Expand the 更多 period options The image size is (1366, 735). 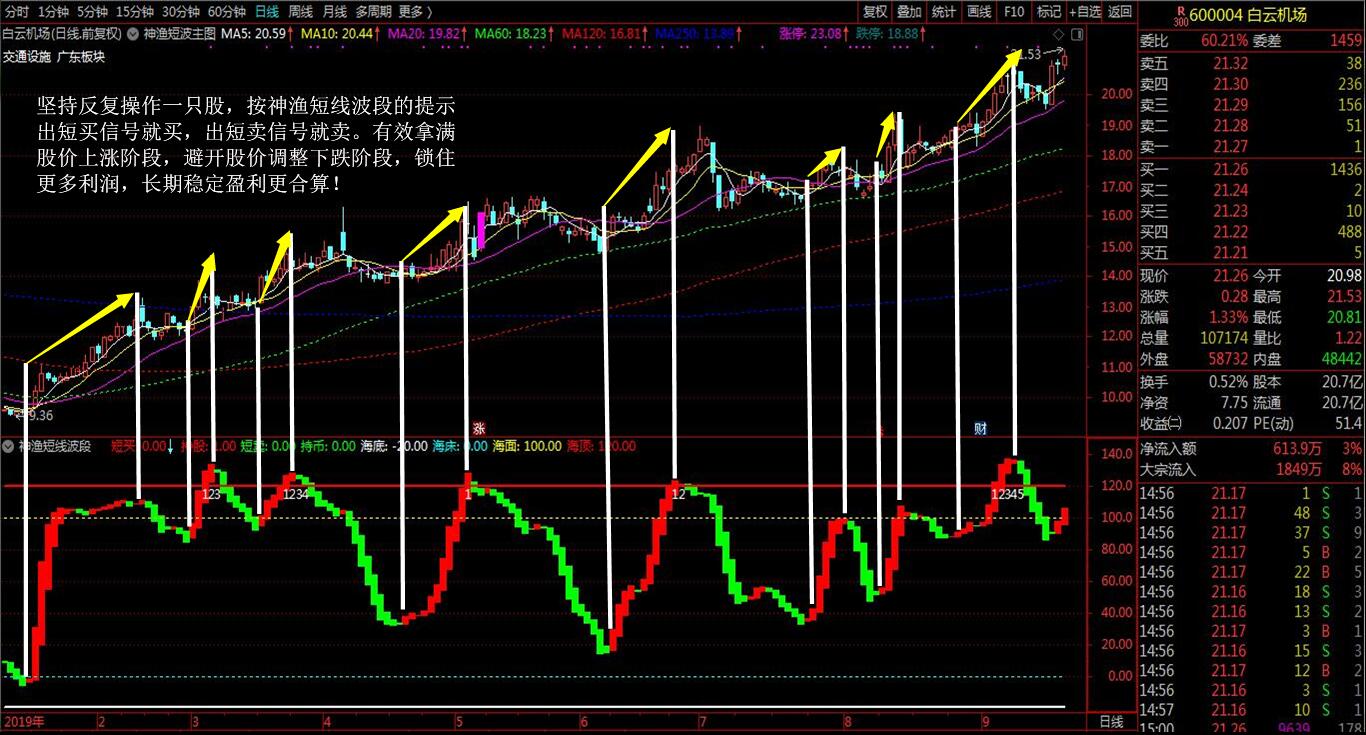pyautogui.click(x=415, y=11)
